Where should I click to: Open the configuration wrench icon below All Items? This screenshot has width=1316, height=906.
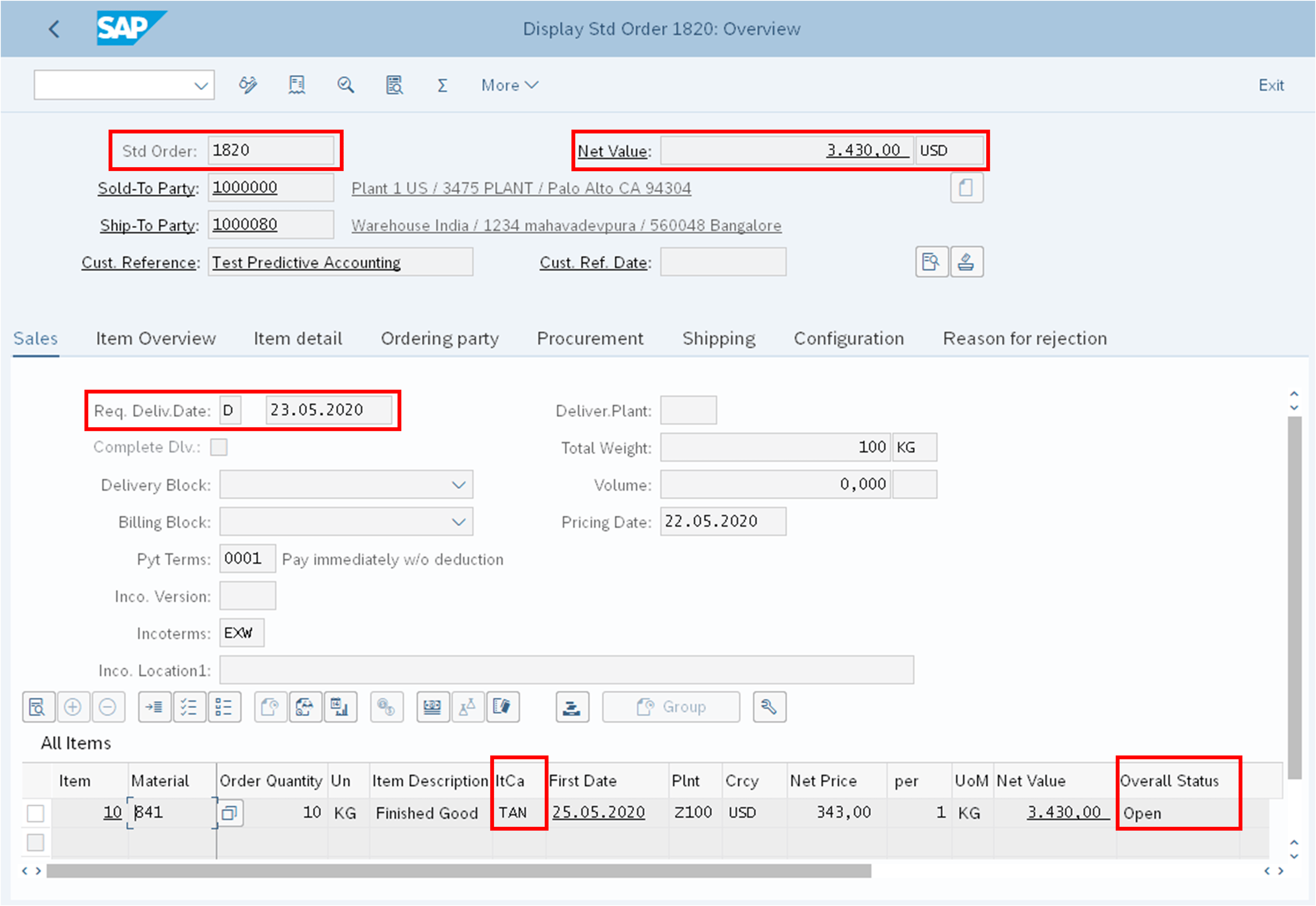[x=769, y=707]
